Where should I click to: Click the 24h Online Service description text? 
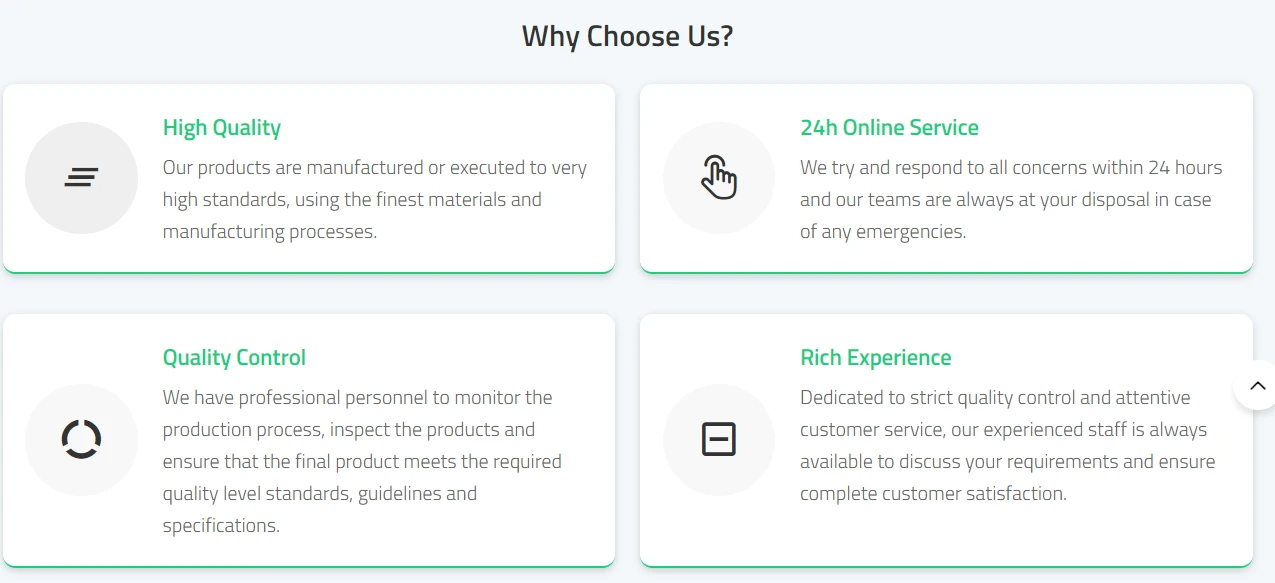1011,200
